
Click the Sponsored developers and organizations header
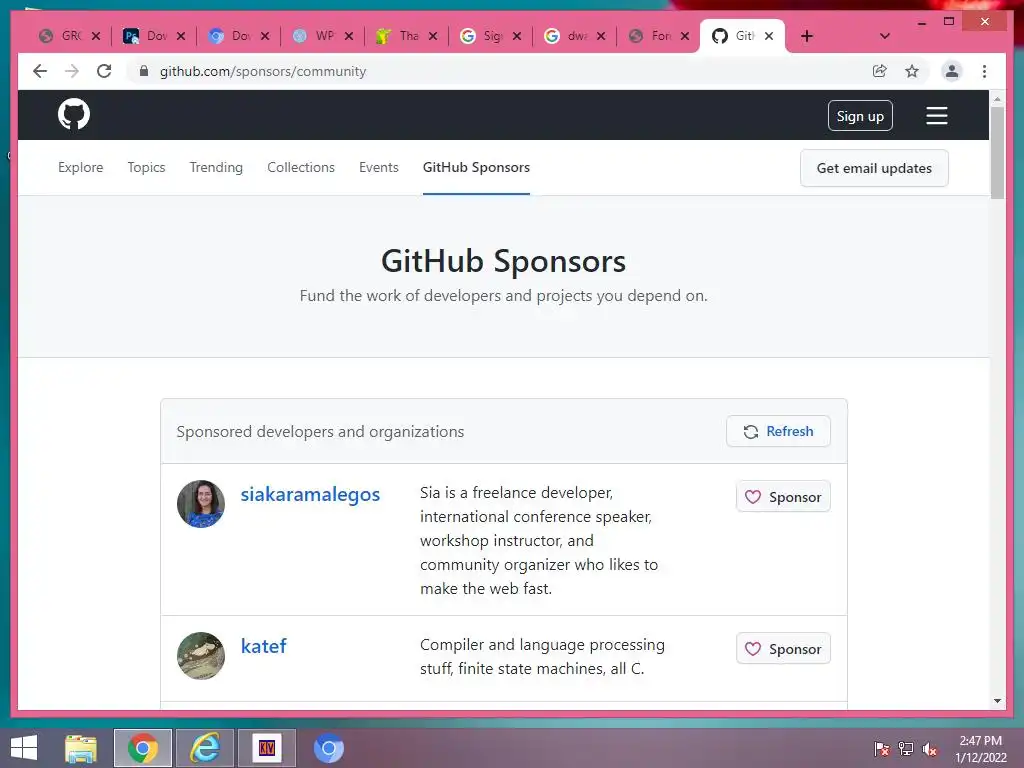click(320, 432)
